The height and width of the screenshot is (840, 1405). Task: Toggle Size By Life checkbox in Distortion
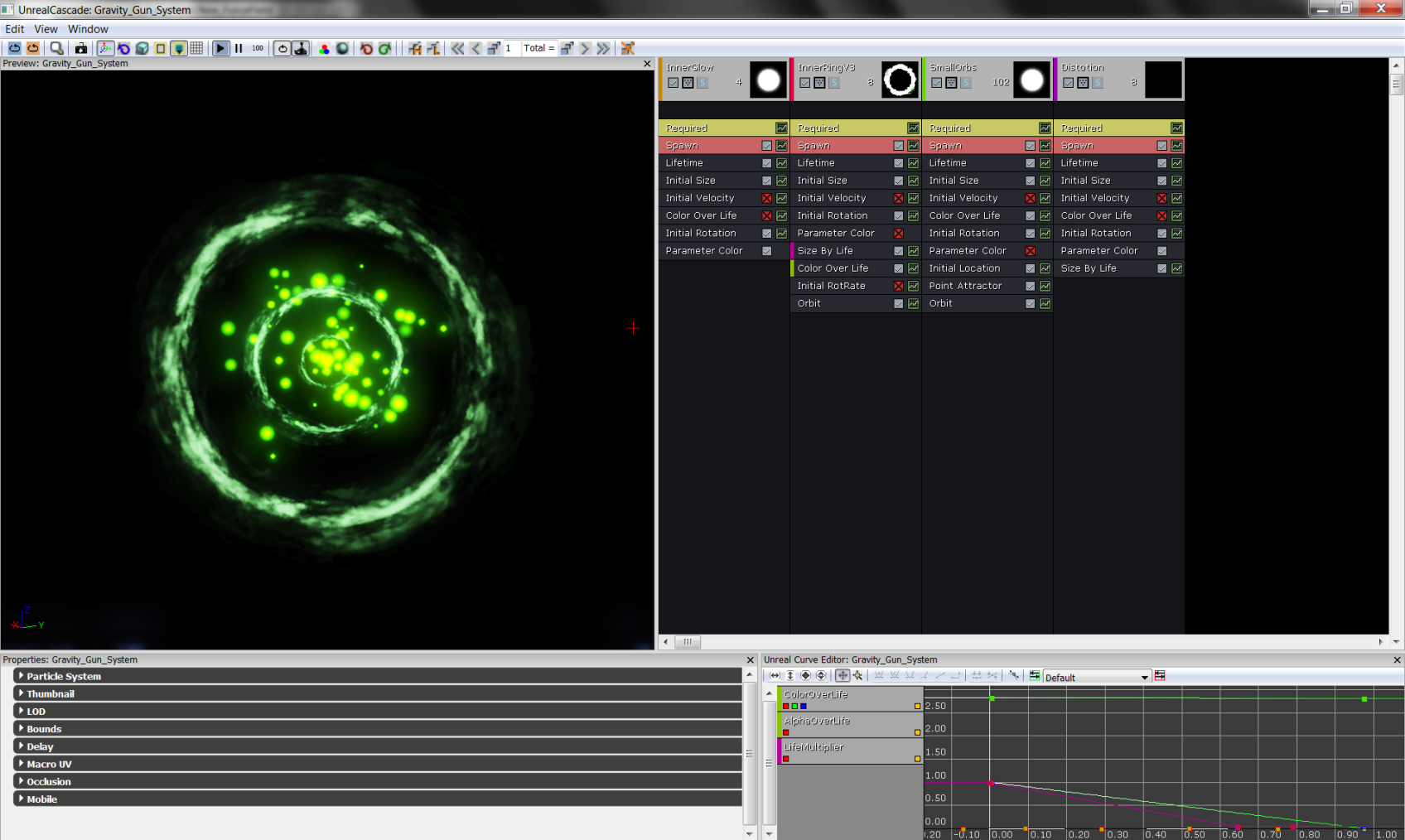point(1161,269)
